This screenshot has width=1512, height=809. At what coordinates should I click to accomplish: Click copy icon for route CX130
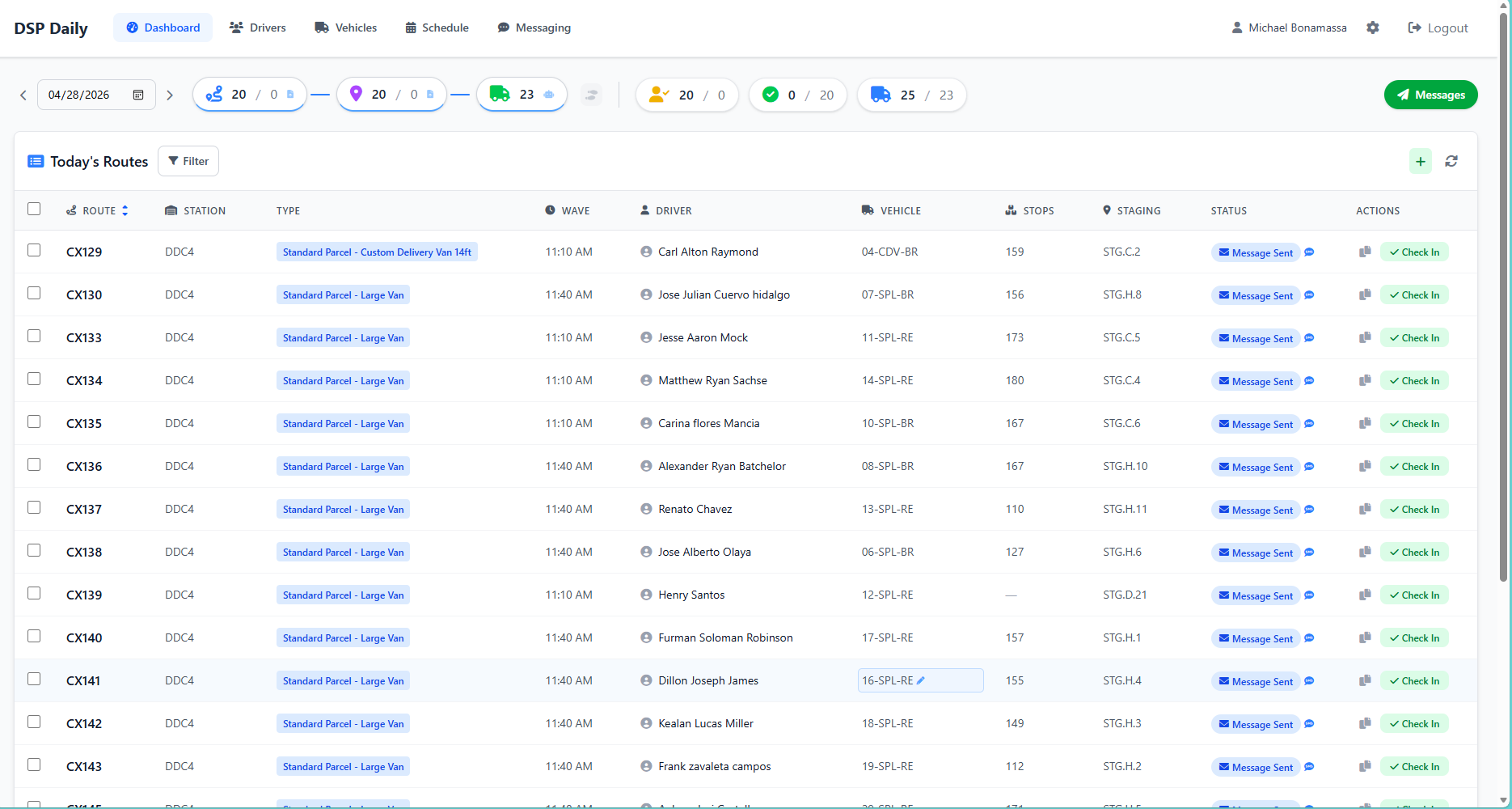click(x=1365, y=294)
